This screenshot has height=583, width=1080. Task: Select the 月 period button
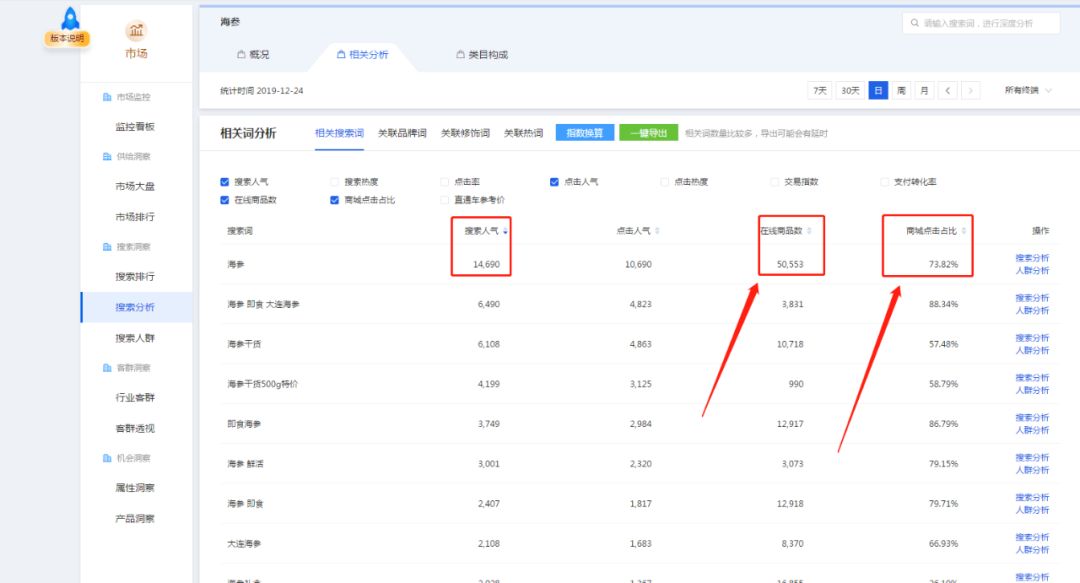click(924, 90)
